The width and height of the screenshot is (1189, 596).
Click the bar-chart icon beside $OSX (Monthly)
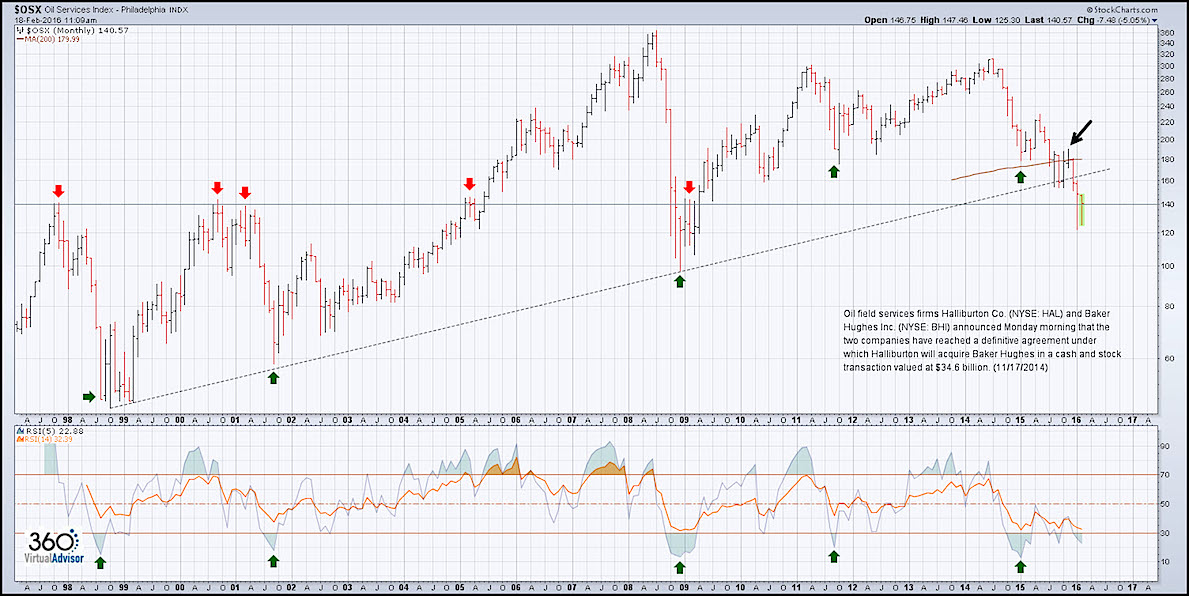[20, 32]
